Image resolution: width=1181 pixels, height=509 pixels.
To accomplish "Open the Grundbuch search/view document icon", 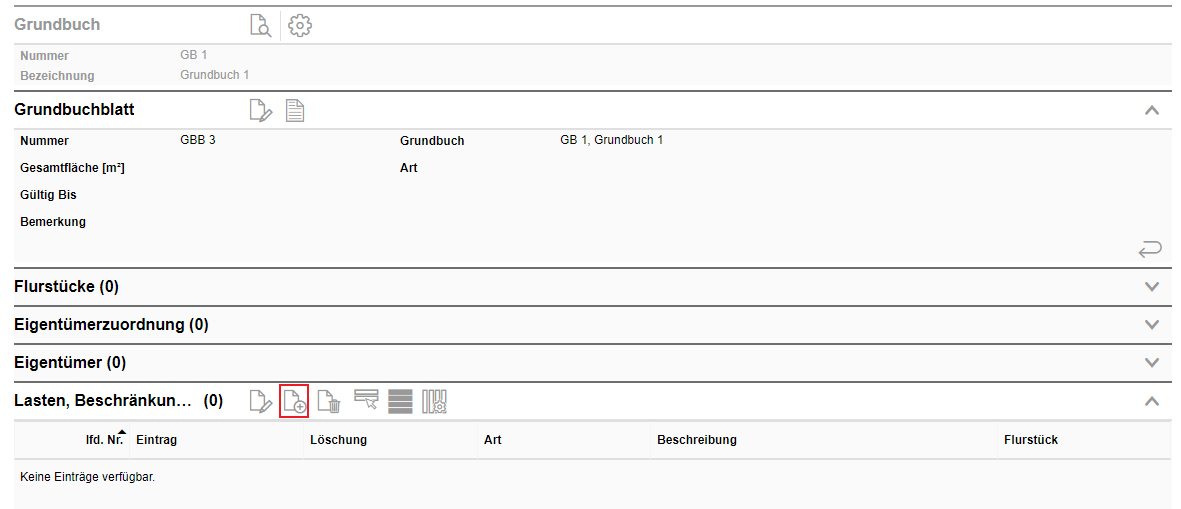I will [260, 26].
